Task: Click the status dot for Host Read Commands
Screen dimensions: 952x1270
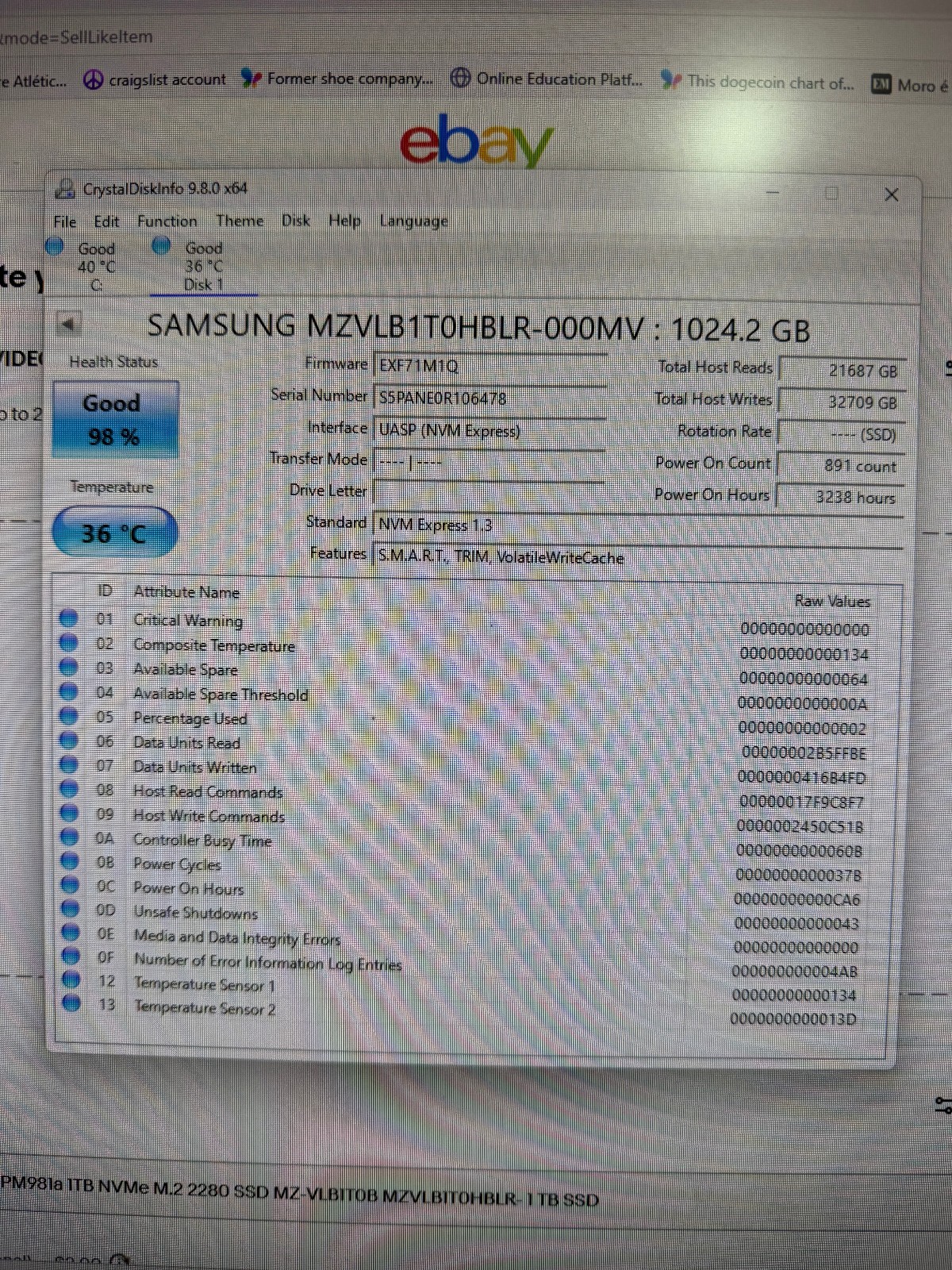Action: (69, 789)
